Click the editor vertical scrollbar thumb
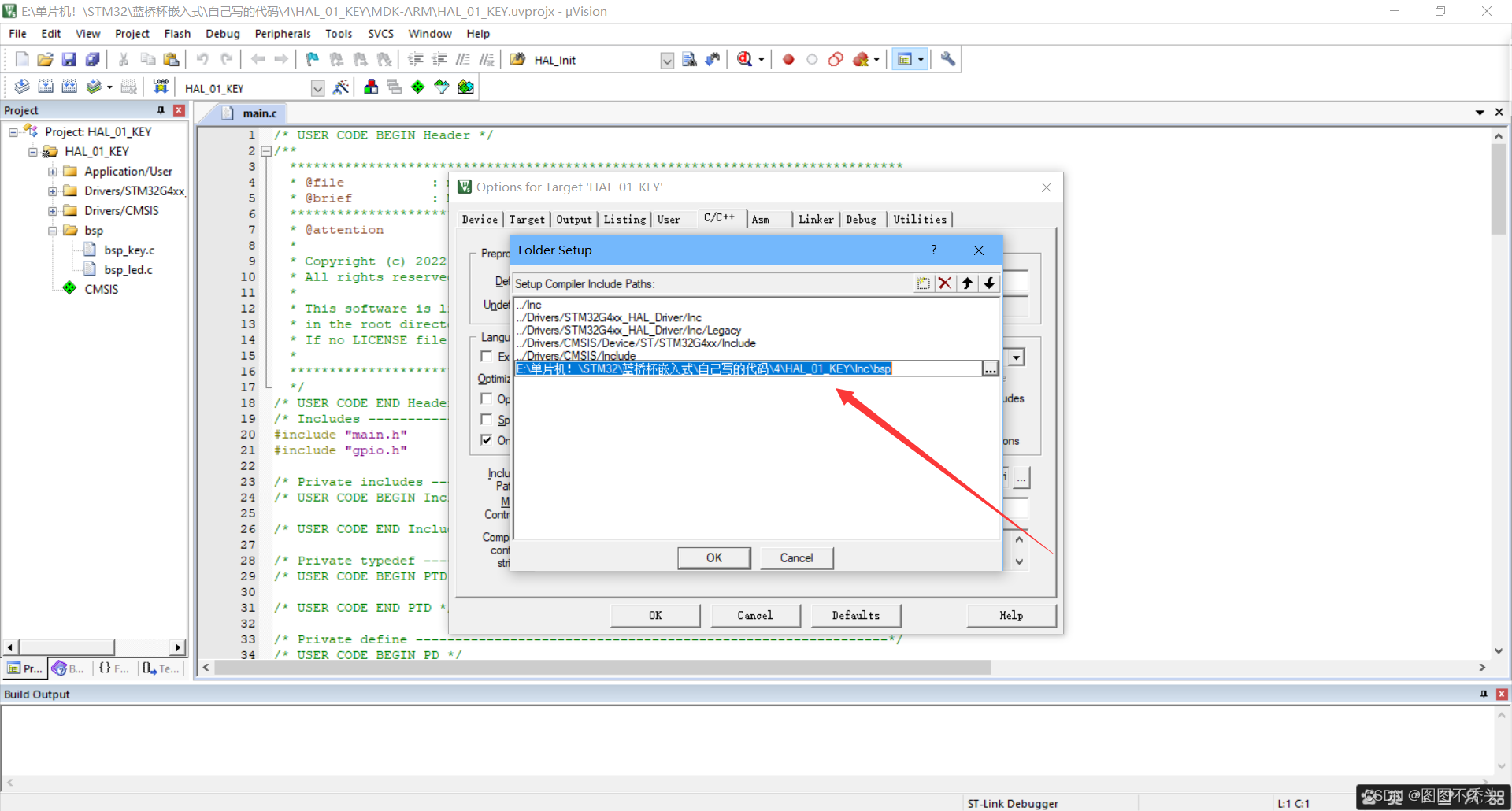The height and width of the screenshot is (811, 1512). (x=1498, y=189)
